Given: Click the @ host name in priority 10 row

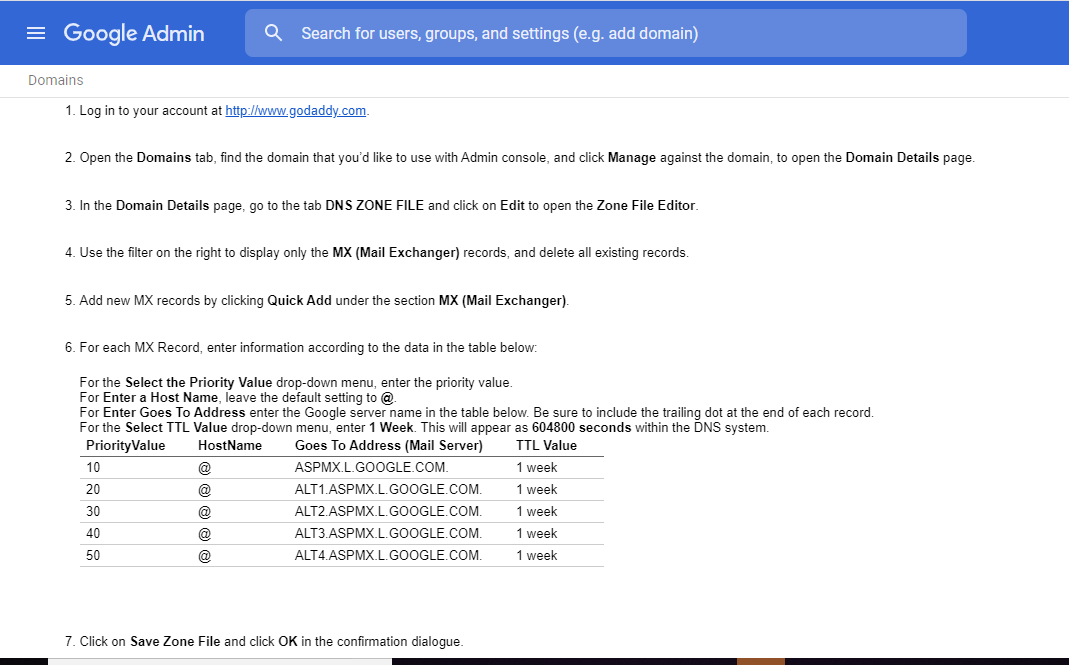Looking at the screenshot, I should click(x=205, y=467).
